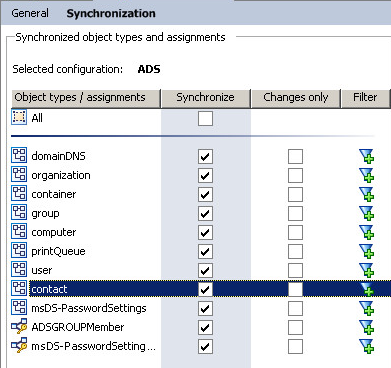This screenshot has height=368, width=391.
Task: Add filter for ADSGROUPMember assignment
Action: pyautogui.click(x=366, y=327)
